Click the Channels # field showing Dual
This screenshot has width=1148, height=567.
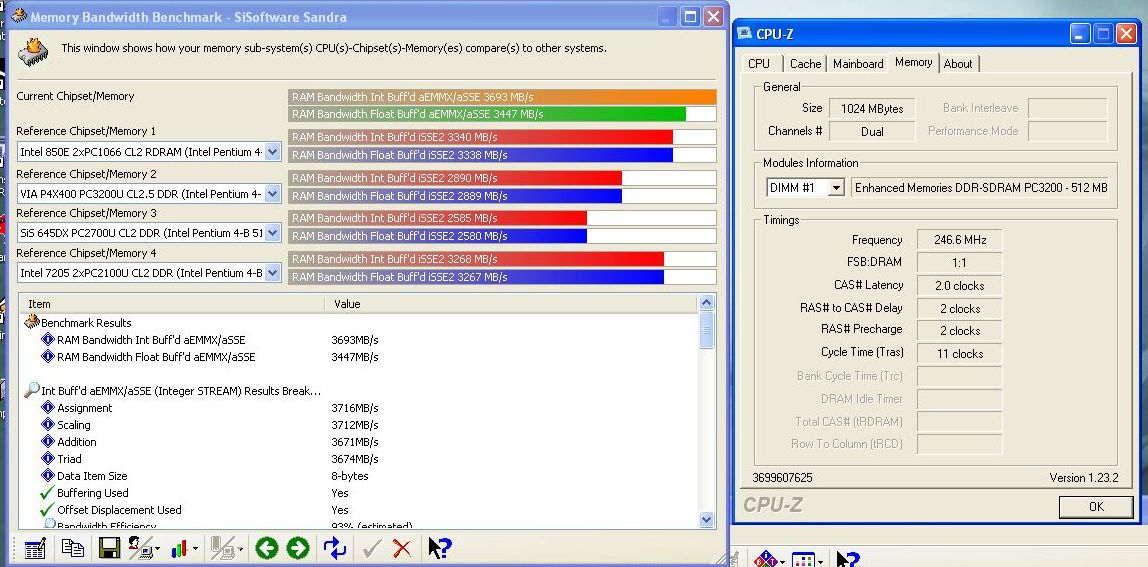pyautogui.click(x=872, y=132)
